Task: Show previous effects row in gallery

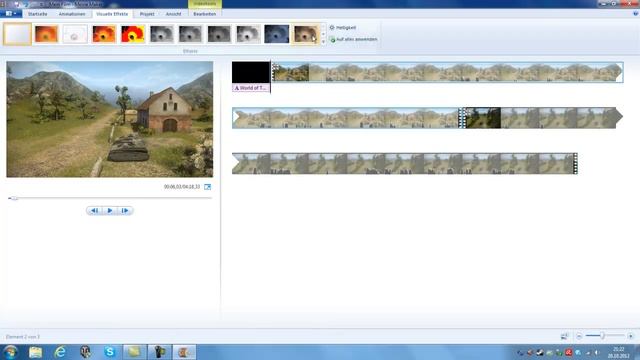Action: click(323, 27)
